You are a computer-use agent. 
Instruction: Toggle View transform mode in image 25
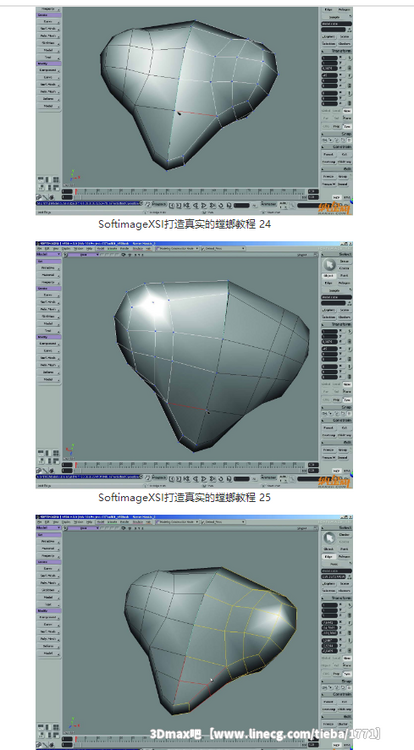click(x=347, y=384)
